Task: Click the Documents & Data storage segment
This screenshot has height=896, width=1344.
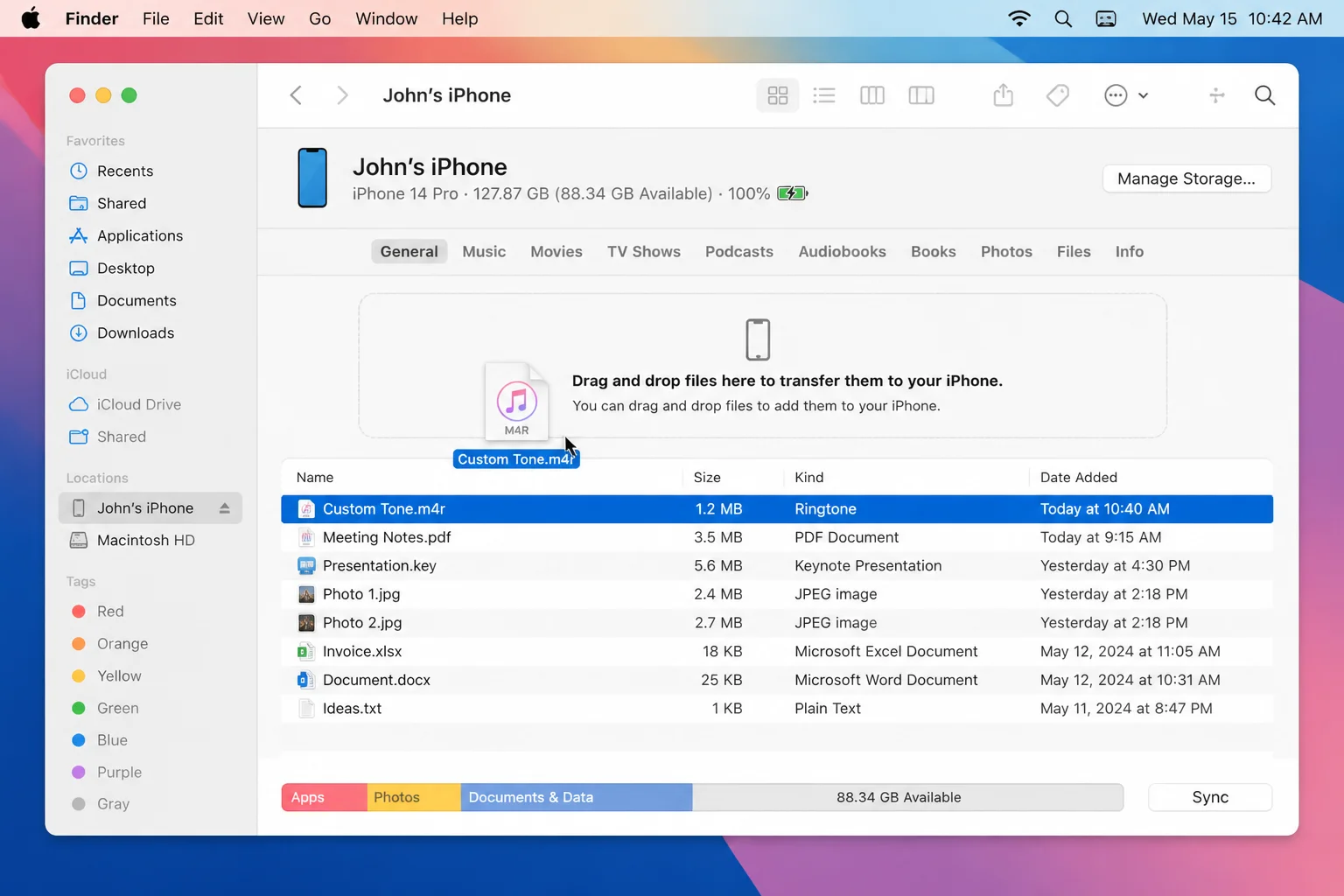Action: pyautogui.click(x=577, y=797)
